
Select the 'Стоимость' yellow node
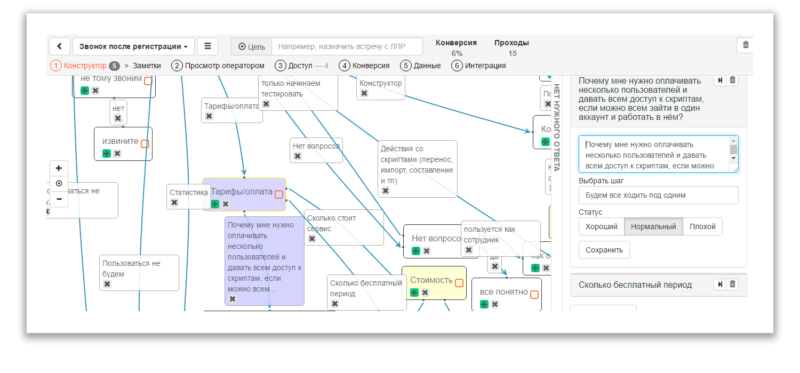coord(434,283)
